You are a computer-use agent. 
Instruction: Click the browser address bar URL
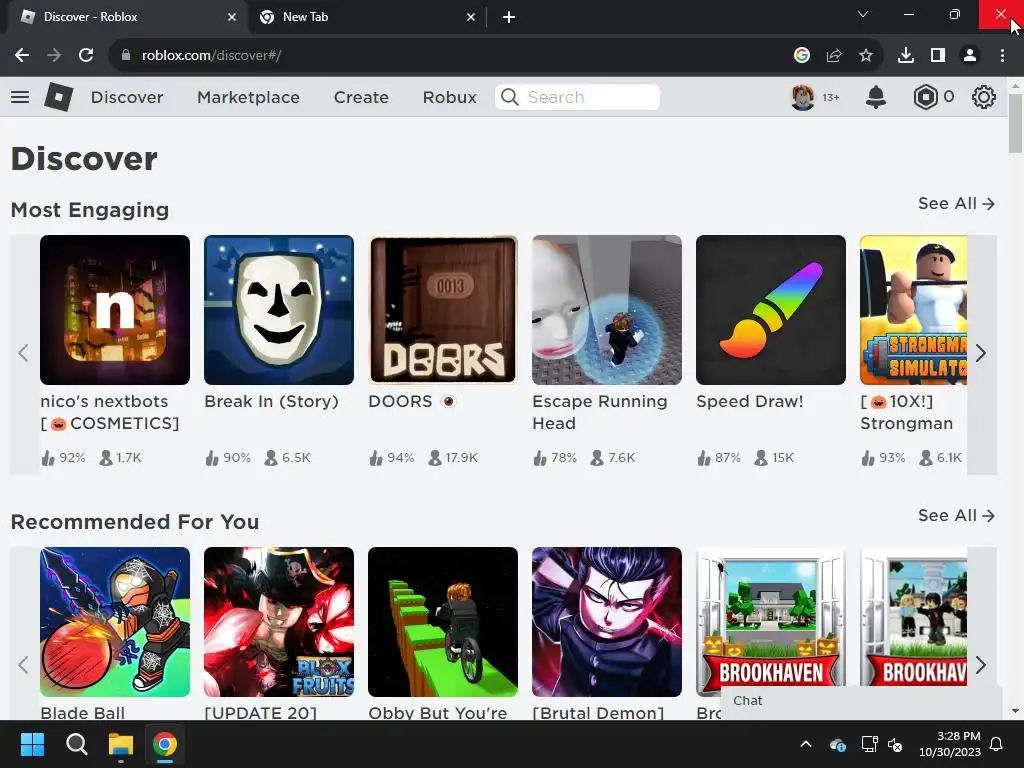tap(212, 56)
